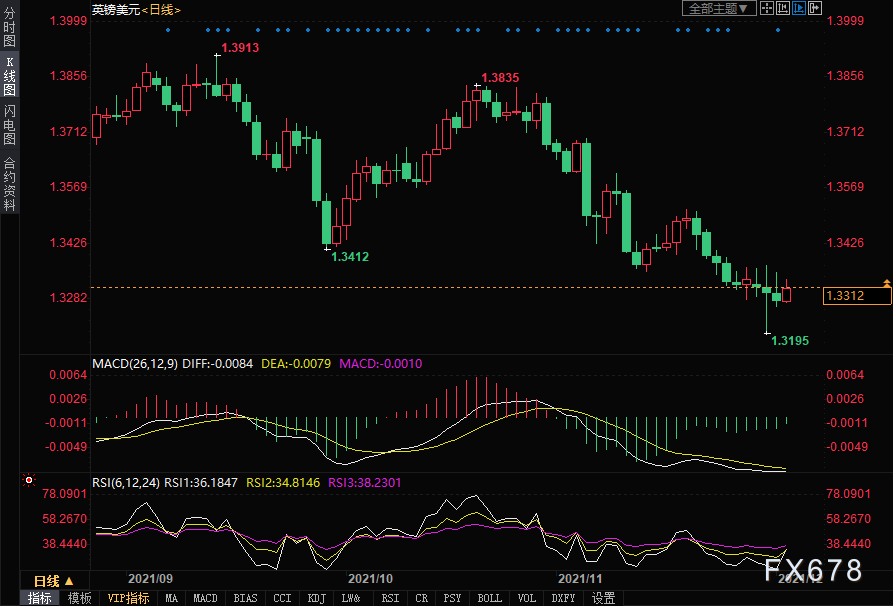Click the RSI1:36.1847 value
The height and width of the screenshot is (606, 893).
[201, 482]
